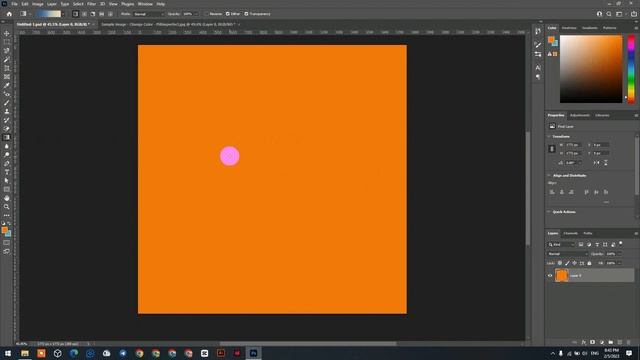Screen dimensions: 640x360
Task: Select the Dodge tool
Action: tap(7, 155)
